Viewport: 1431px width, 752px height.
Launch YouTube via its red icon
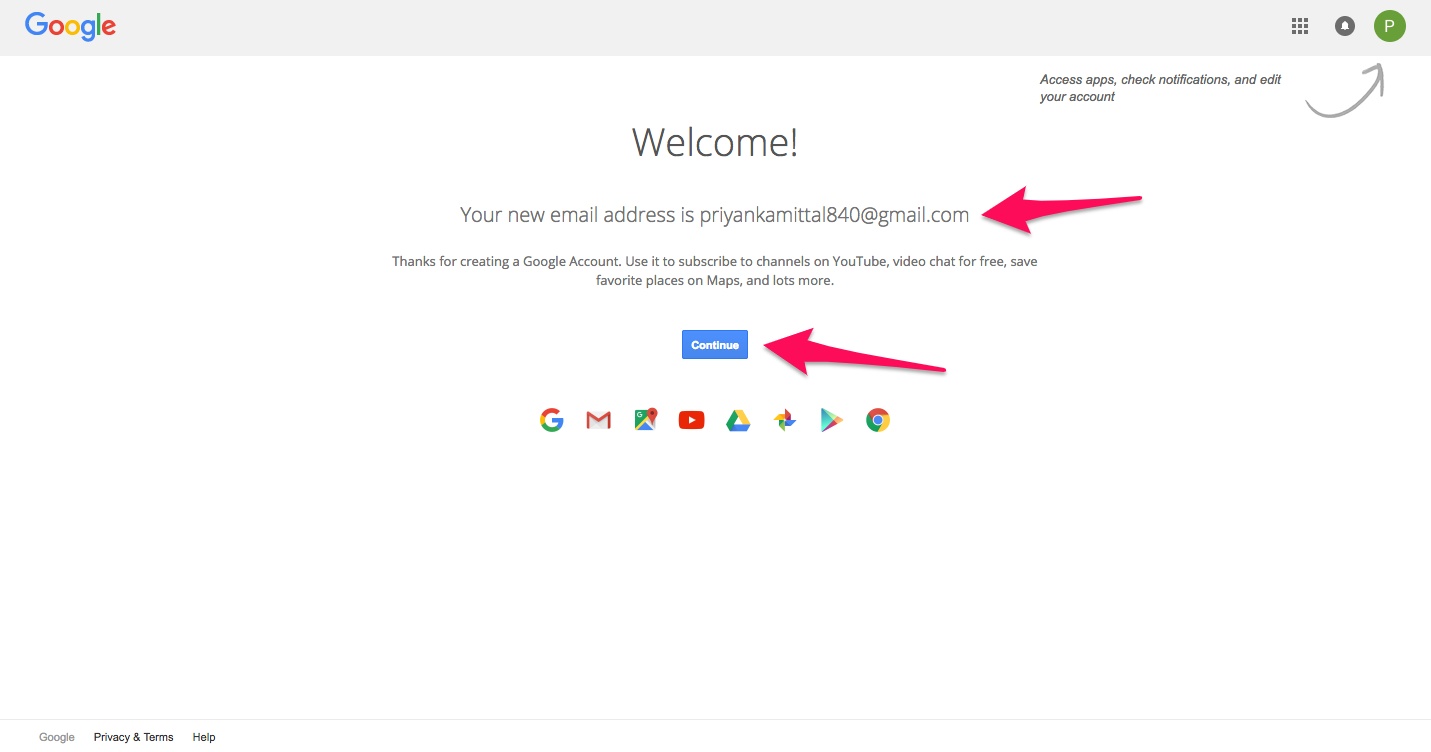click(691, 420)
